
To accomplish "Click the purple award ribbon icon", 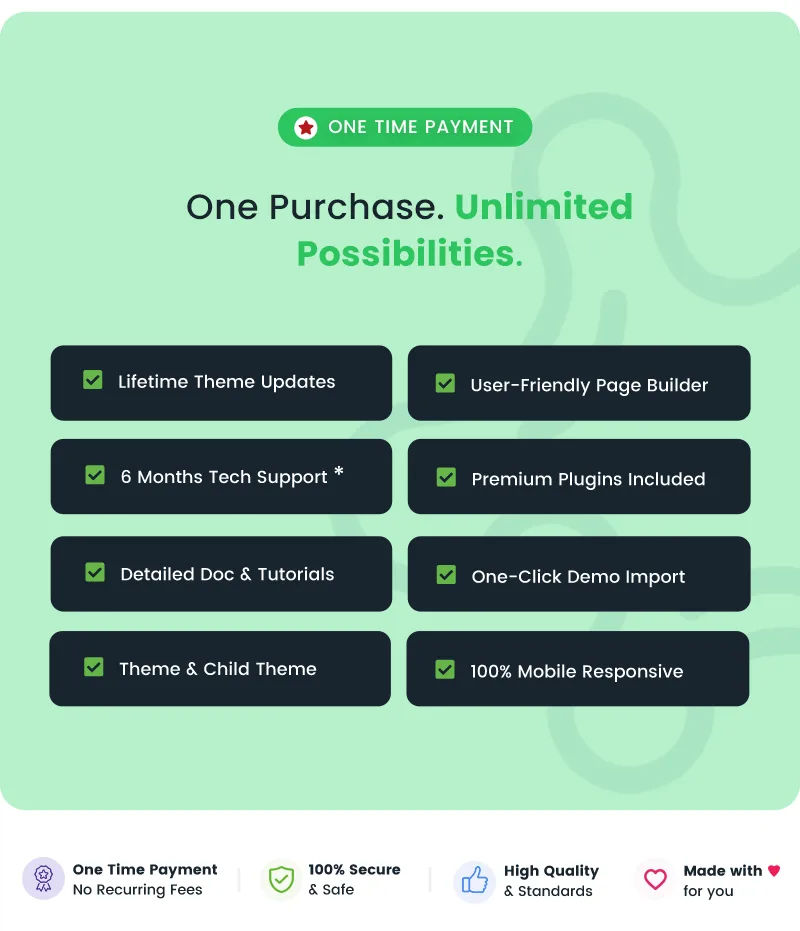I will click(43, 879).
